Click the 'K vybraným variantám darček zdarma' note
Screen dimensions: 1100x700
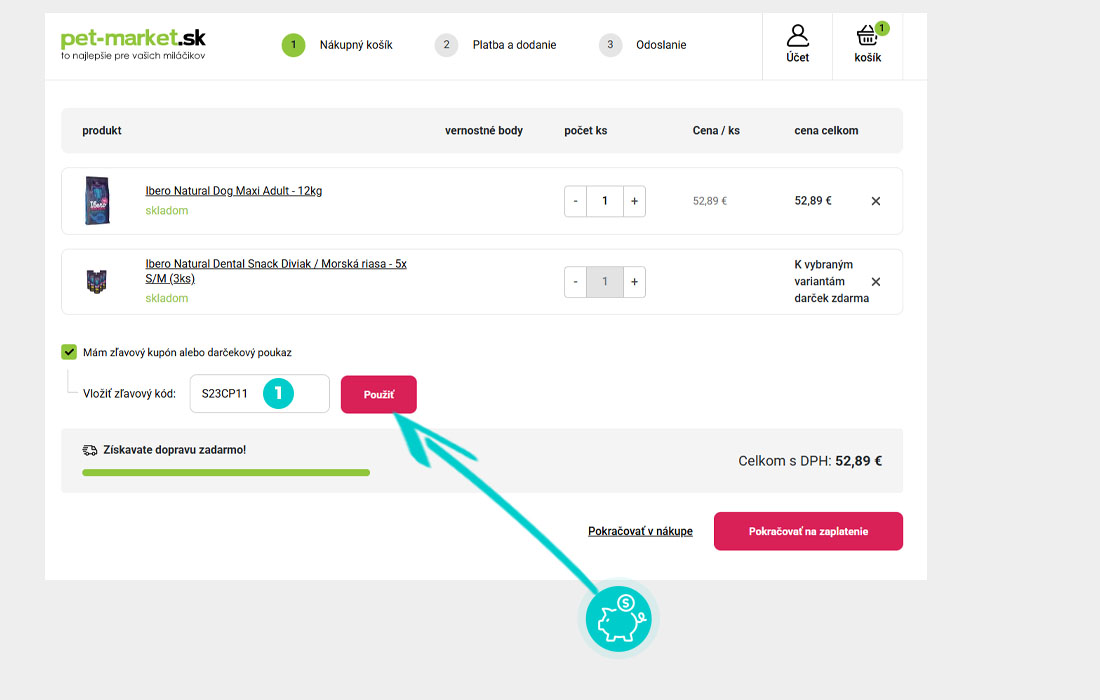[831, 281]
